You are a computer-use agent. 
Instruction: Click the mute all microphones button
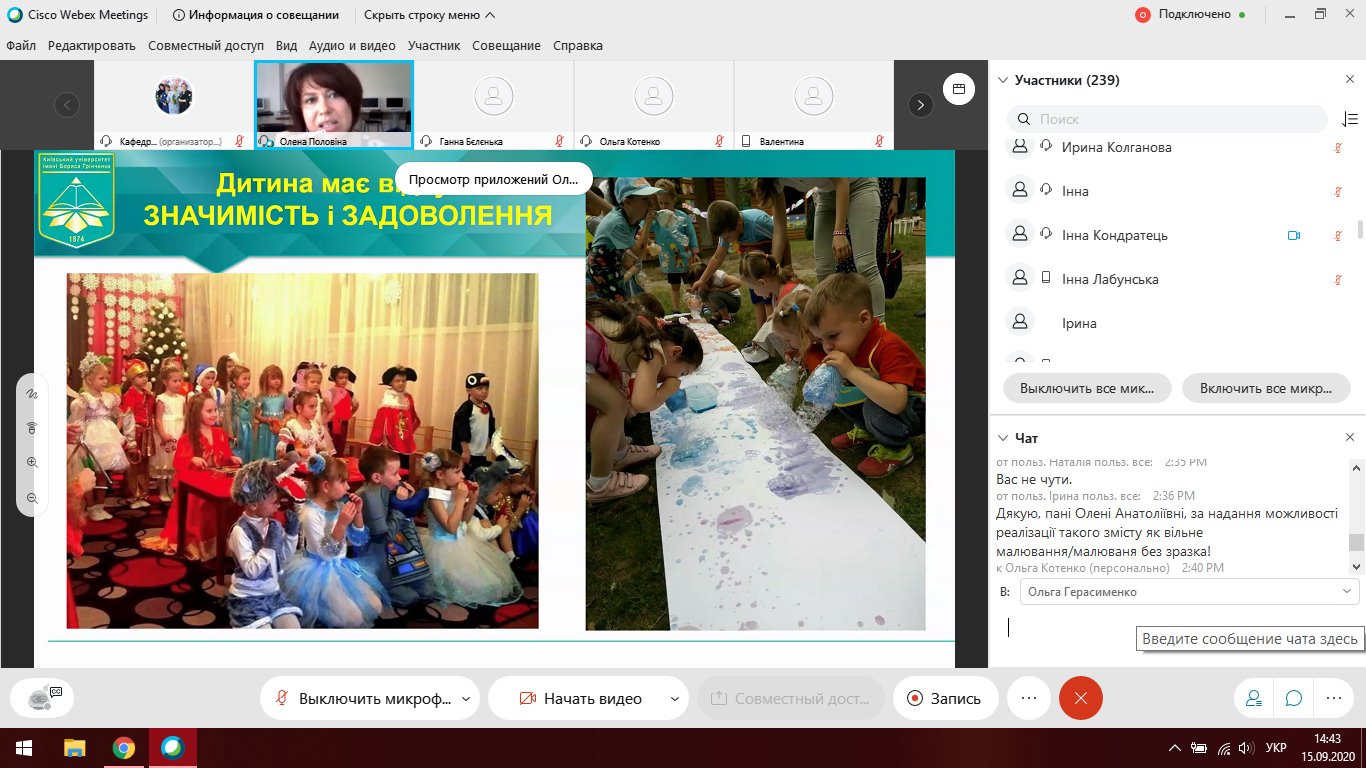(x=1087, y=388)
